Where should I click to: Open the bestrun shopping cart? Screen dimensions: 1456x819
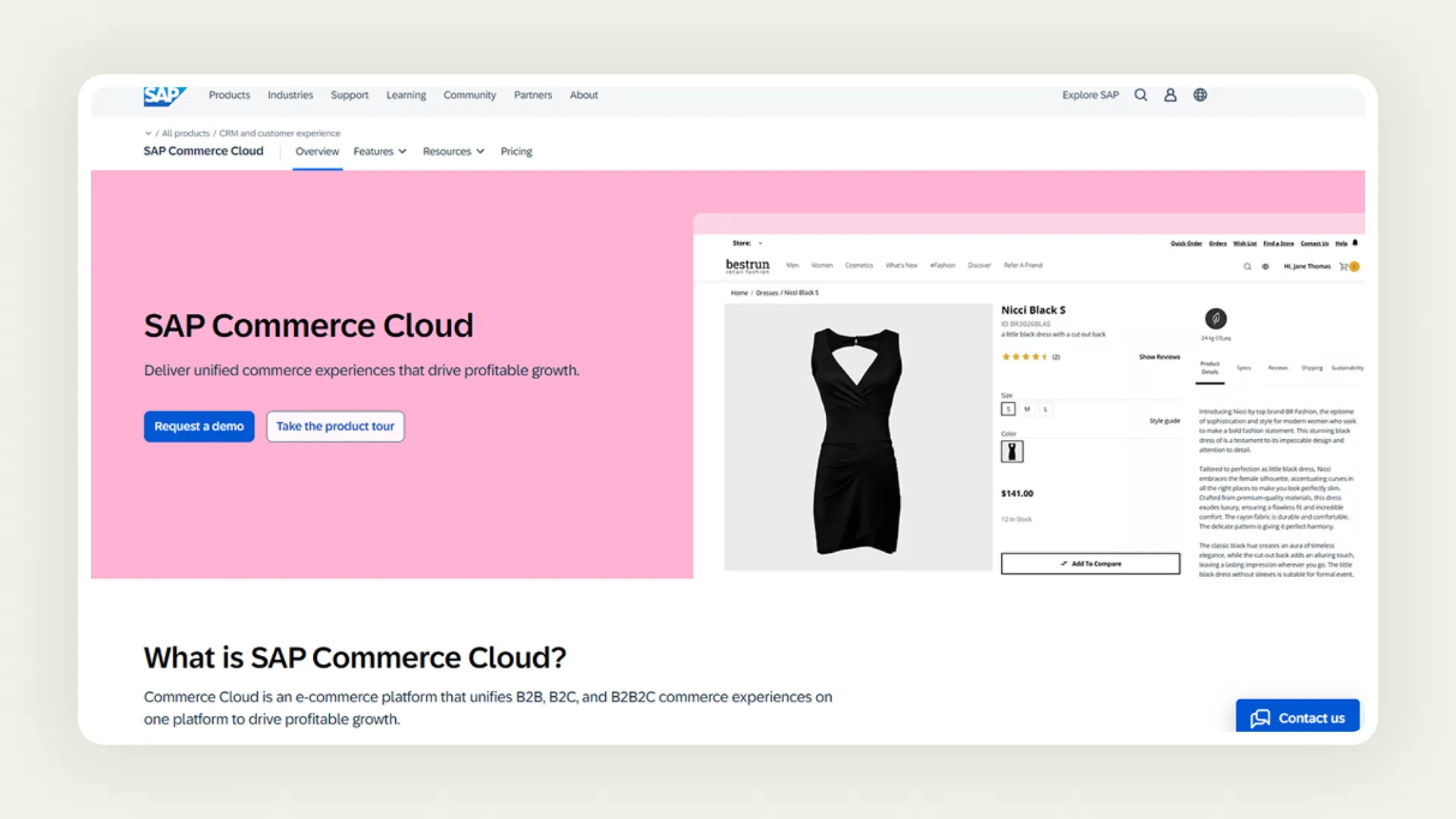pyautogui.click(x=1345, y=266)
